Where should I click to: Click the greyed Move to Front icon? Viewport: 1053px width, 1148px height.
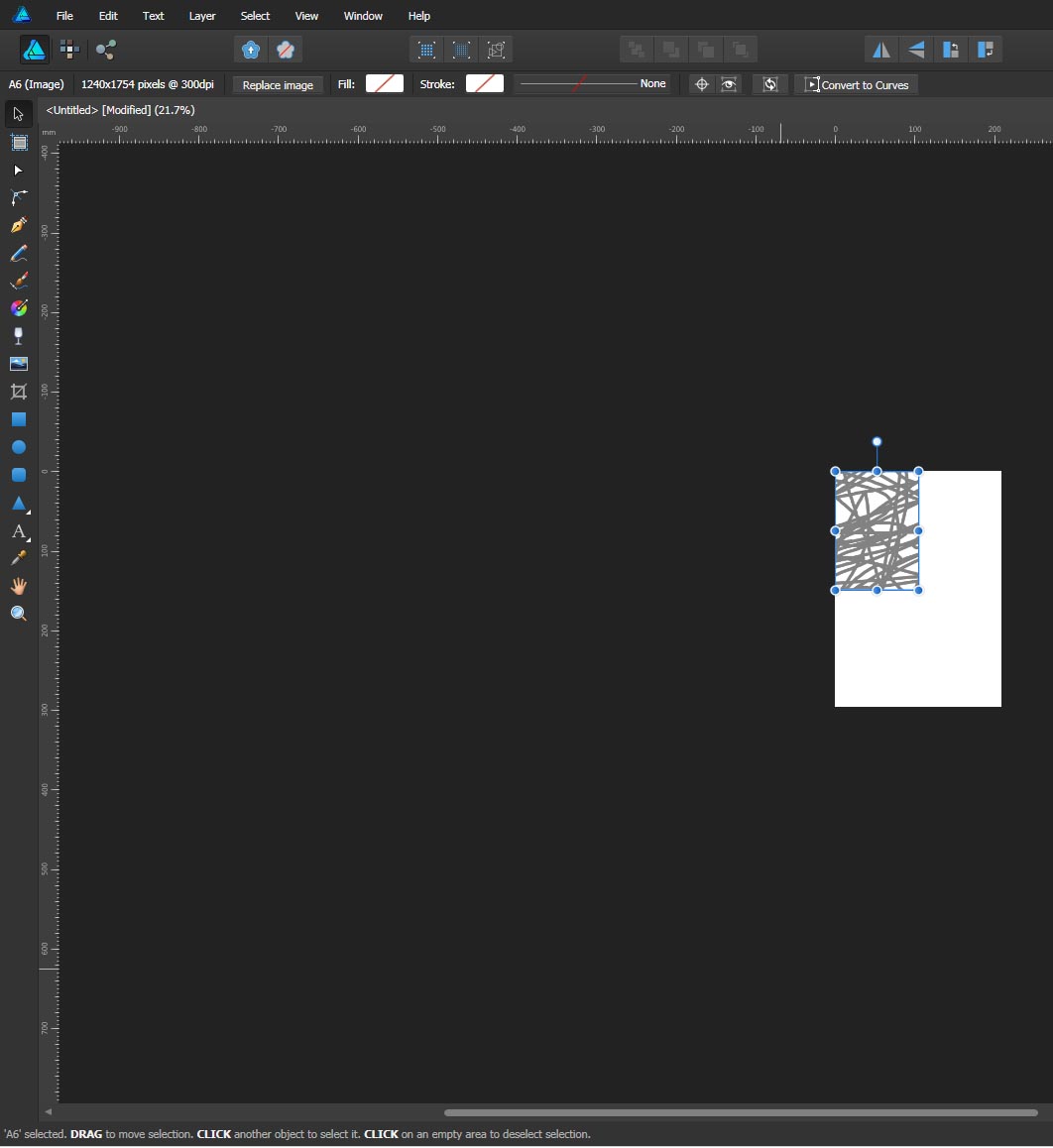click(x=741, y=50)
